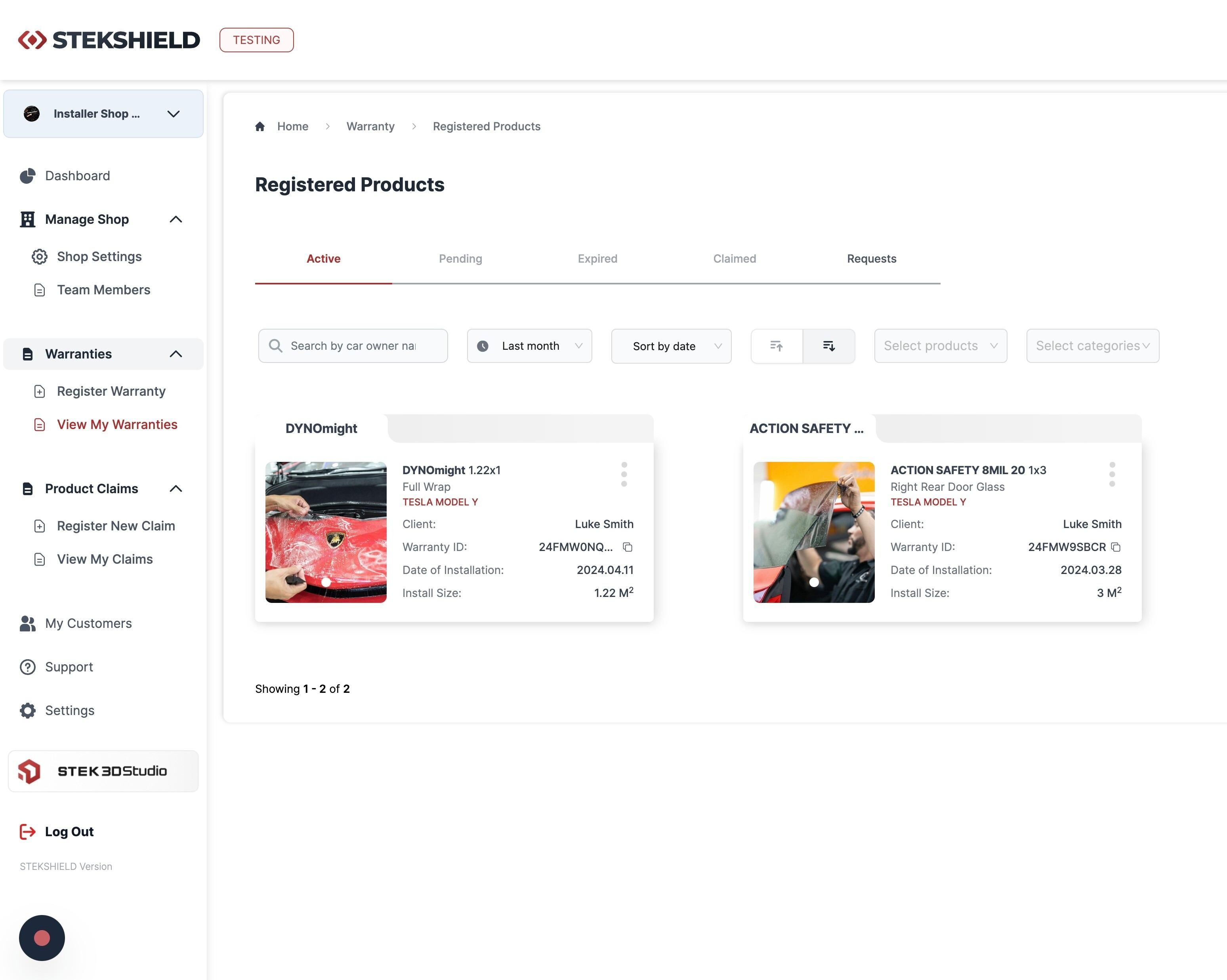Open View My Claims
Viewport: 1227px width, 980px height.
[x=105, y=559]
